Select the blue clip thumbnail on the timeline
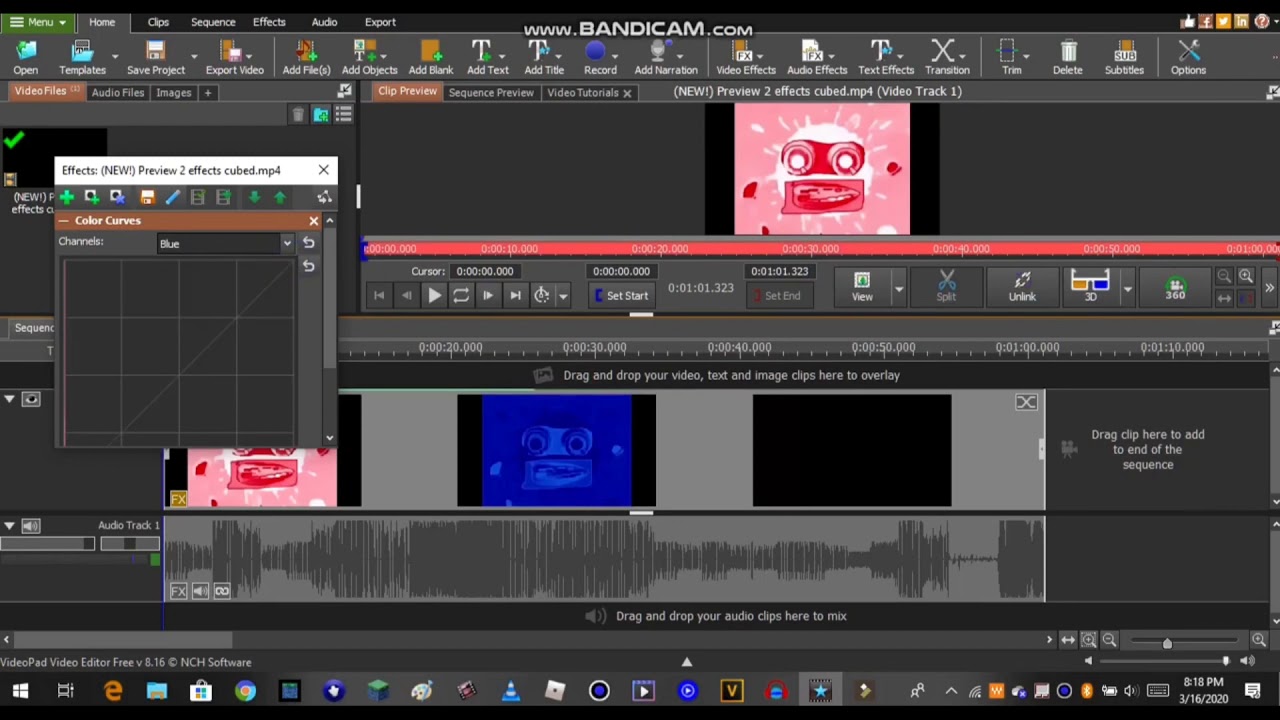Screen dimensions: 1280x720 [557, 450]
